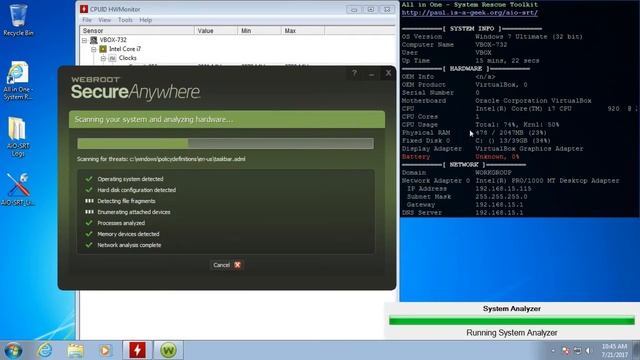Viewport: 640px width, 360px height.
Task: Open Windows Explorer from the taskbar
Action: [76, 350]
